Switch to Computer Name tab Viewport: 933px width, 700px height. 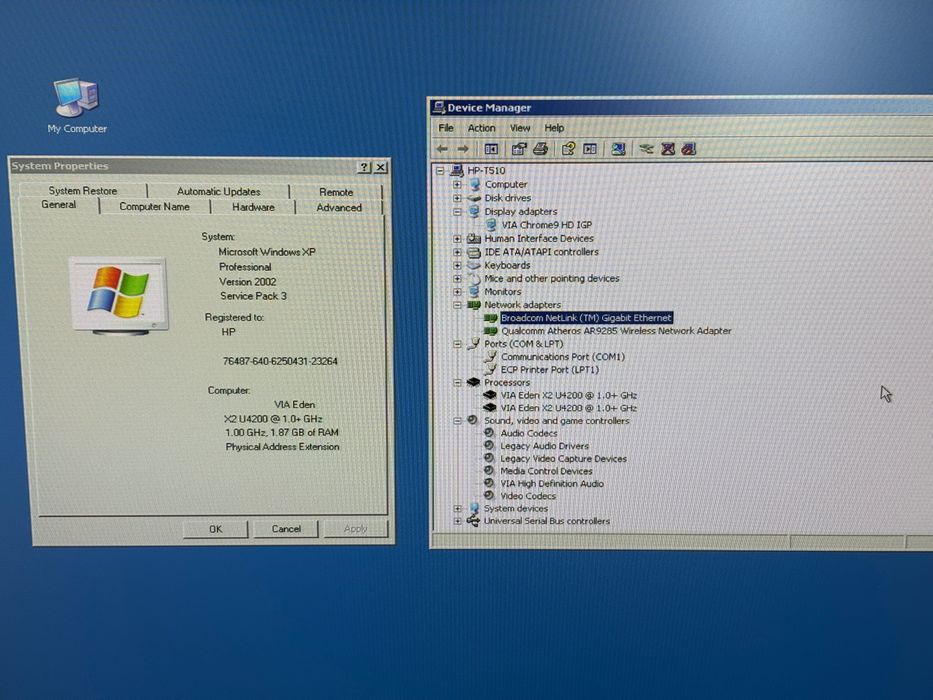(154, 207)
